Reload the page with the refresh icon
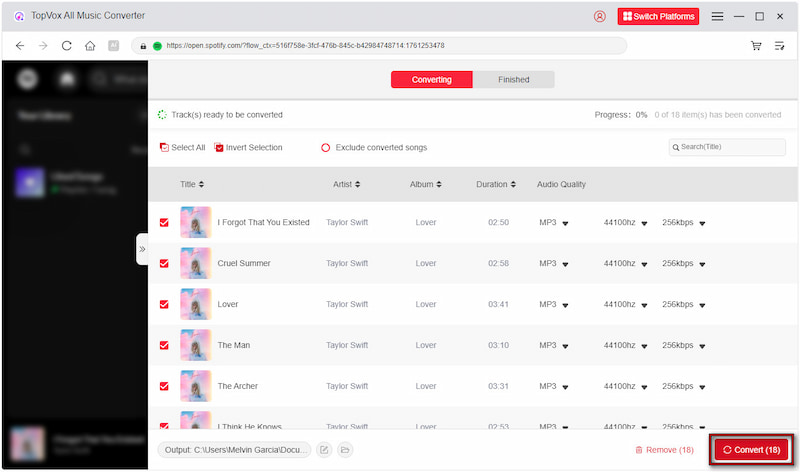800x472 pixels. [67, 46]
